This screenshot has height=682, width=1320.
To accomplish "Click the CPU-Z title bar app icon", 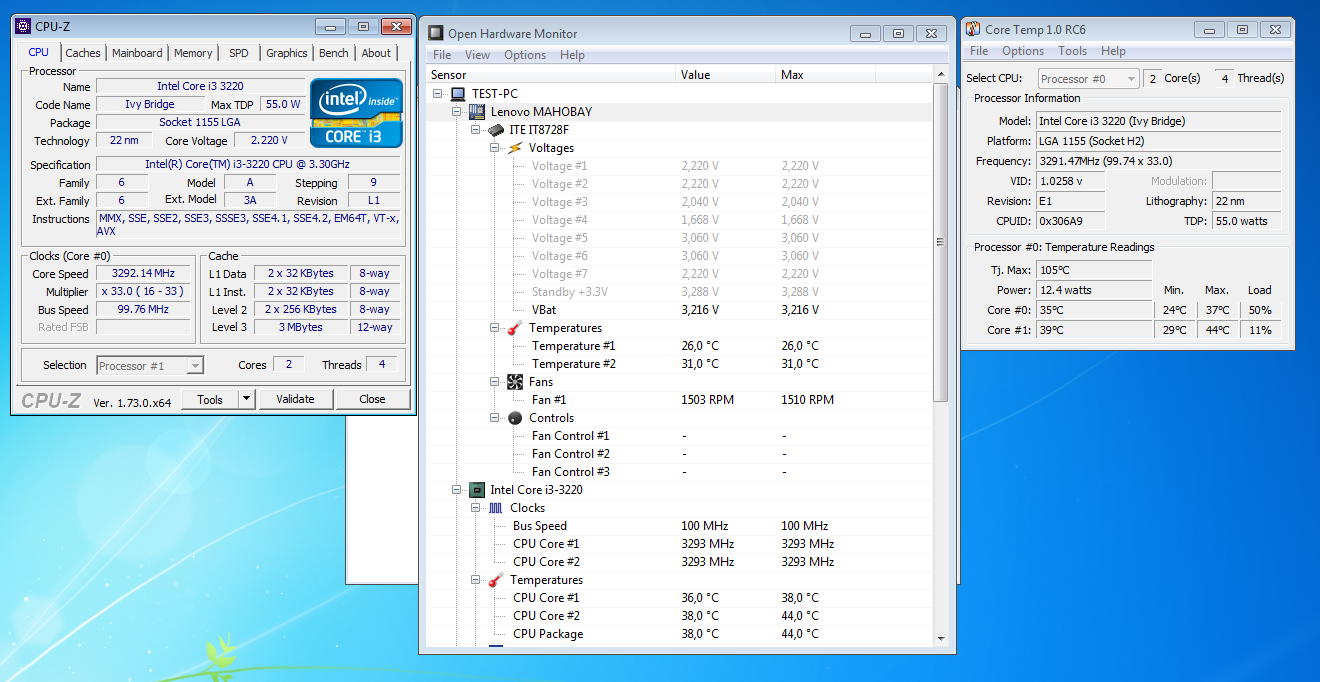I will pyautogui.click(x=23, y=27).
